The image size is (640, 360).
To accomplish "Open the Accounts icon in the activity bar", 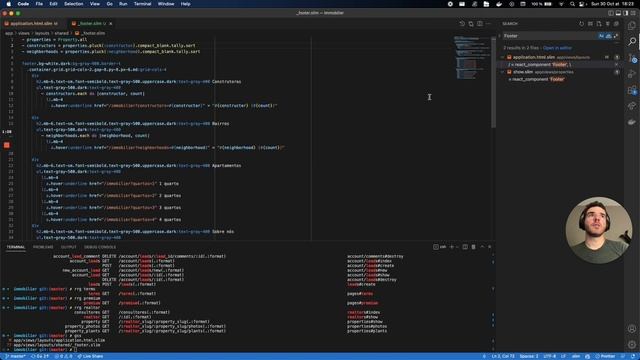I will 632,329.
